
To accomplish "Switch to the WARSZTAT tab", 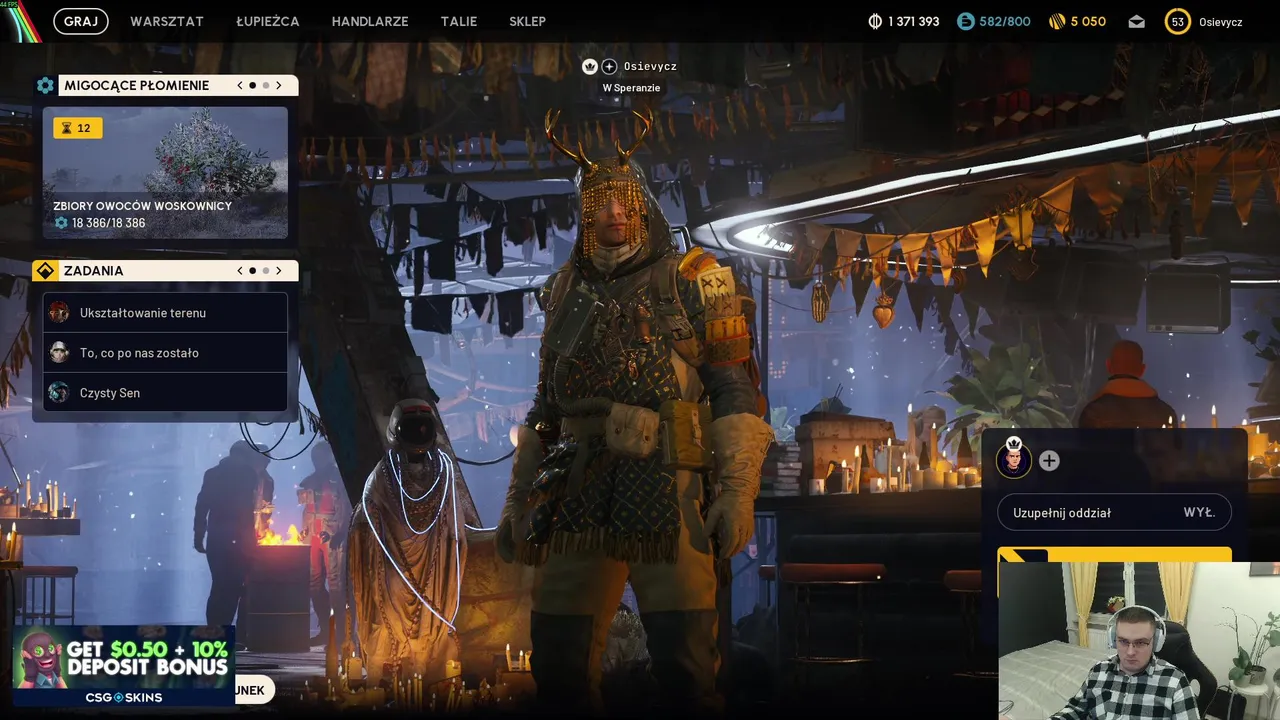I will tap(167, 21).
